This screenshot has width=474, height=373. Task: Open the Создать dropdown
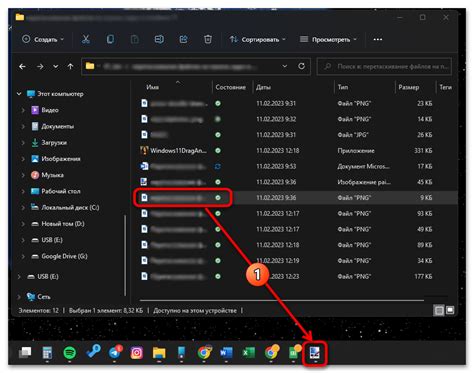point(43,39)
